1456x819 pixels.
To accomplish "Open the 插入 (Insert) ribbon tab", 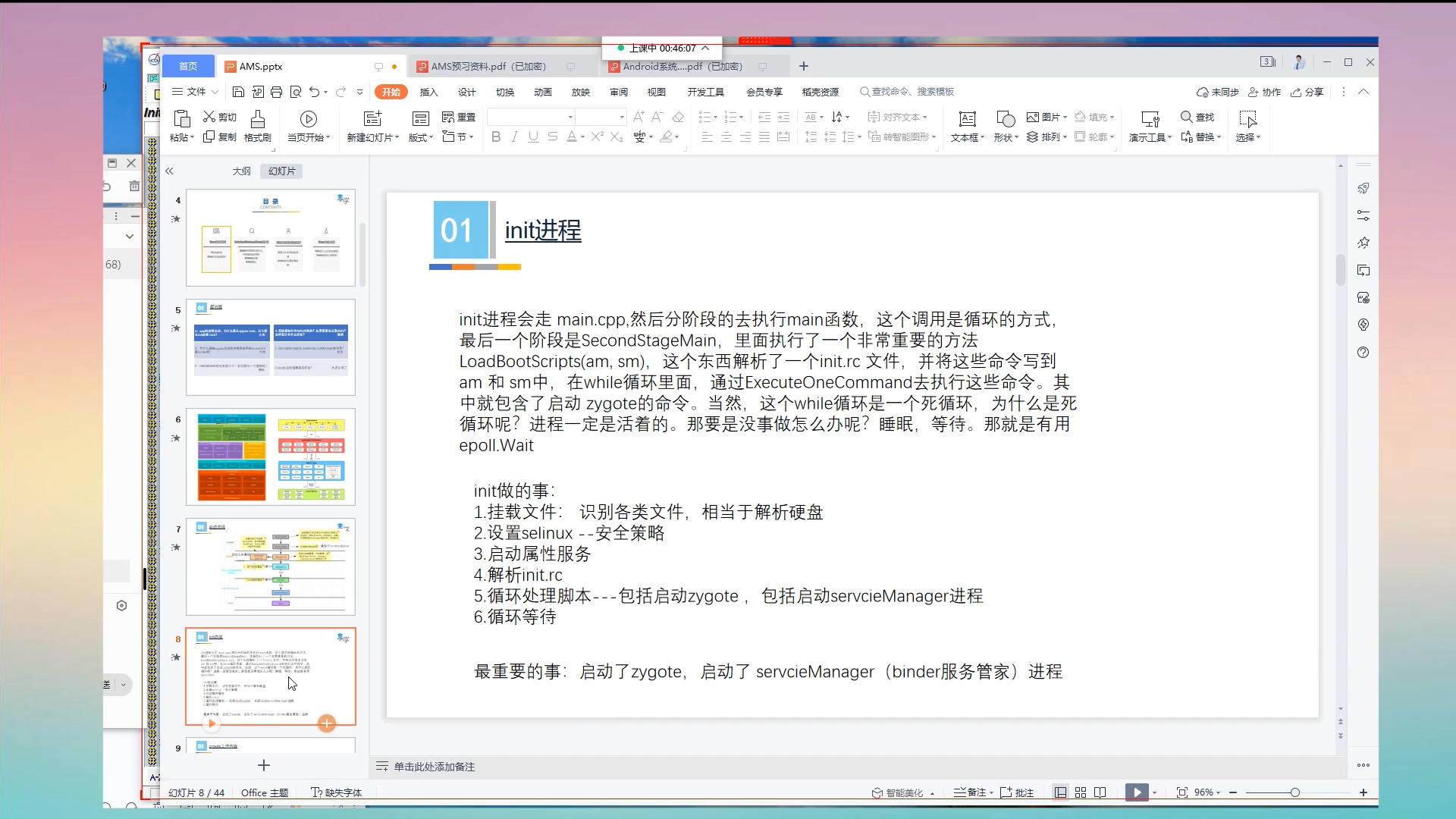I will 429,92.
